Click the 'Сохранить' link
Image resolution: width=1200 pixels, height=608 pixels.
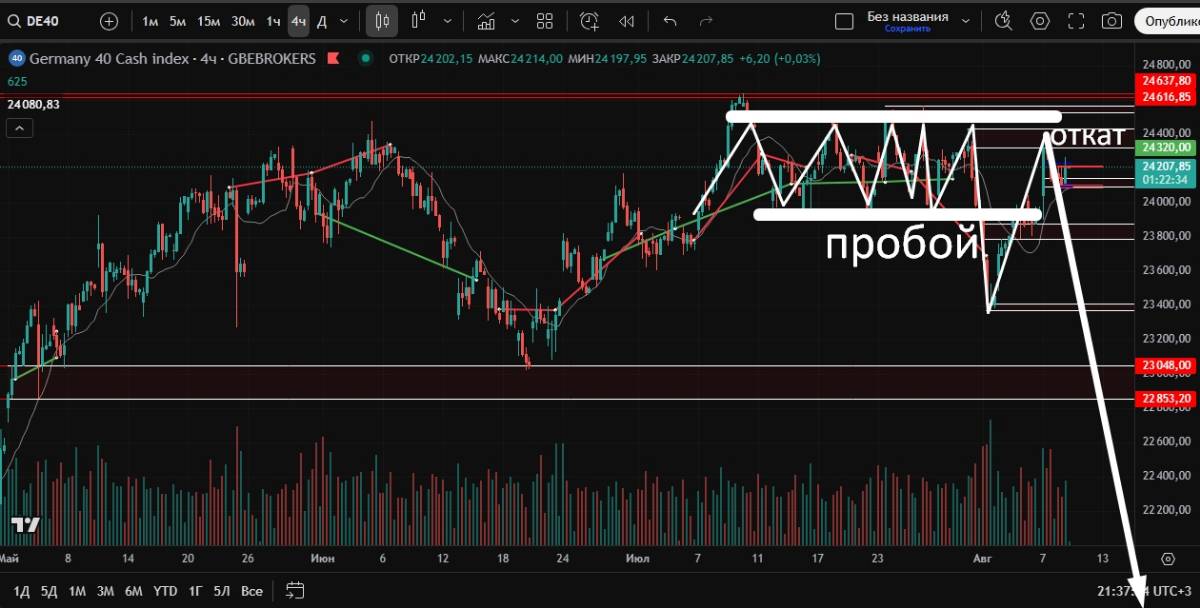[907, 29]
